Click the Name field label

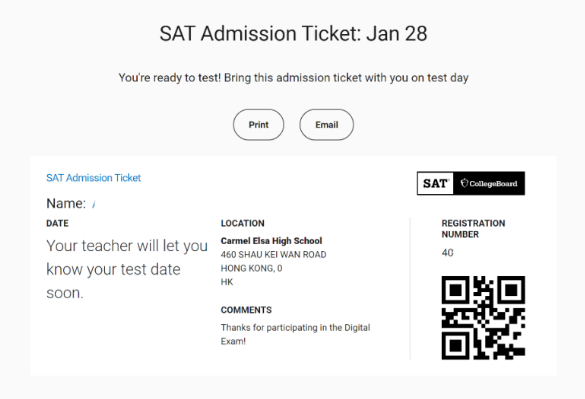pos(66,203)
